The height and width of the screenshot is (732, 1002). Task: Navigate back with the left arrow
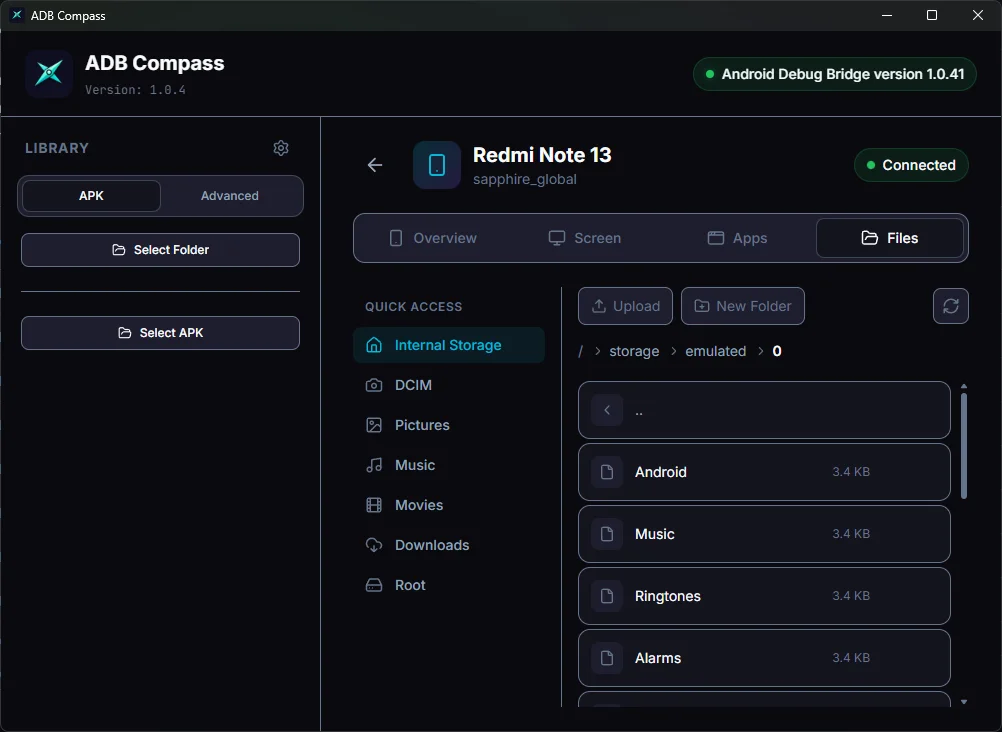point(374,165)
